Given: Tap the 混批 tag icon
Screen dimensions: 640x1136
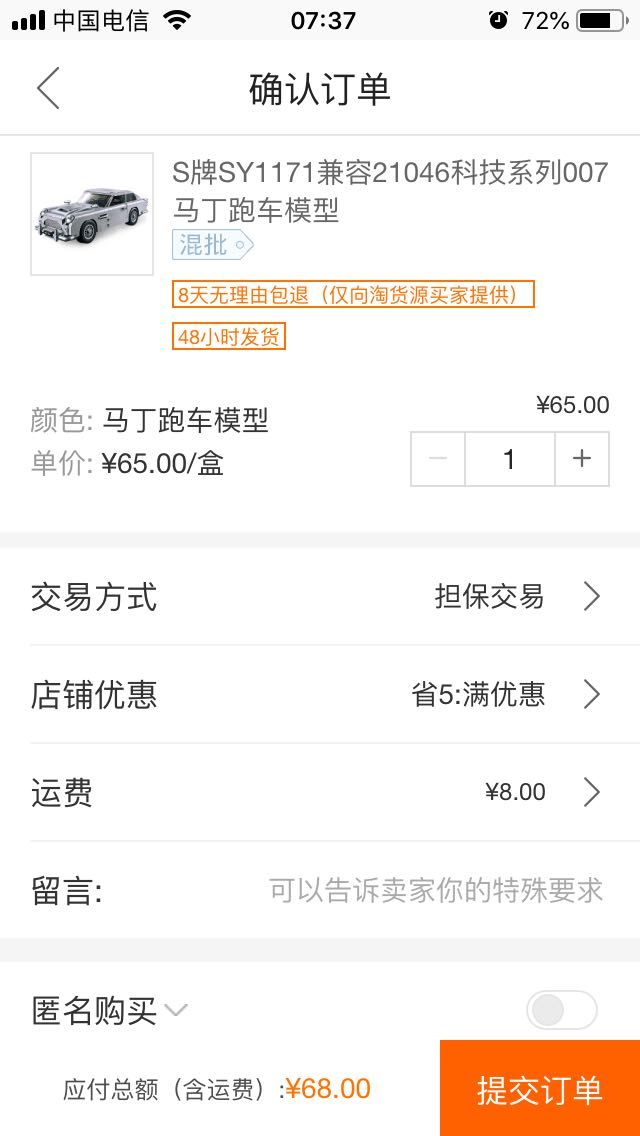Looking at the screenshot, I should pos(212,245).
